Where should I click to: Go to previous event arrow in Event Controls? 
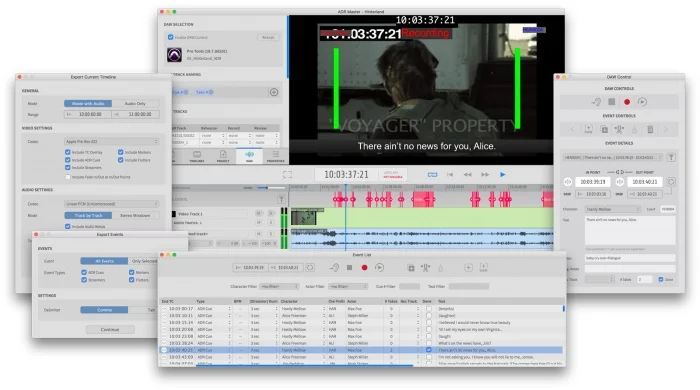[572, 129]
